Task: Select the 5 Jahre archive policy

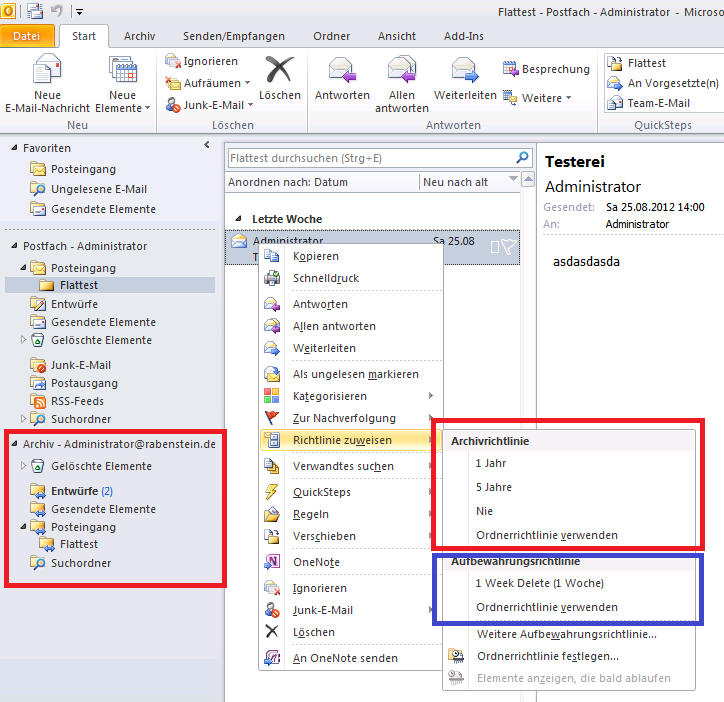Action: (494, 487)
